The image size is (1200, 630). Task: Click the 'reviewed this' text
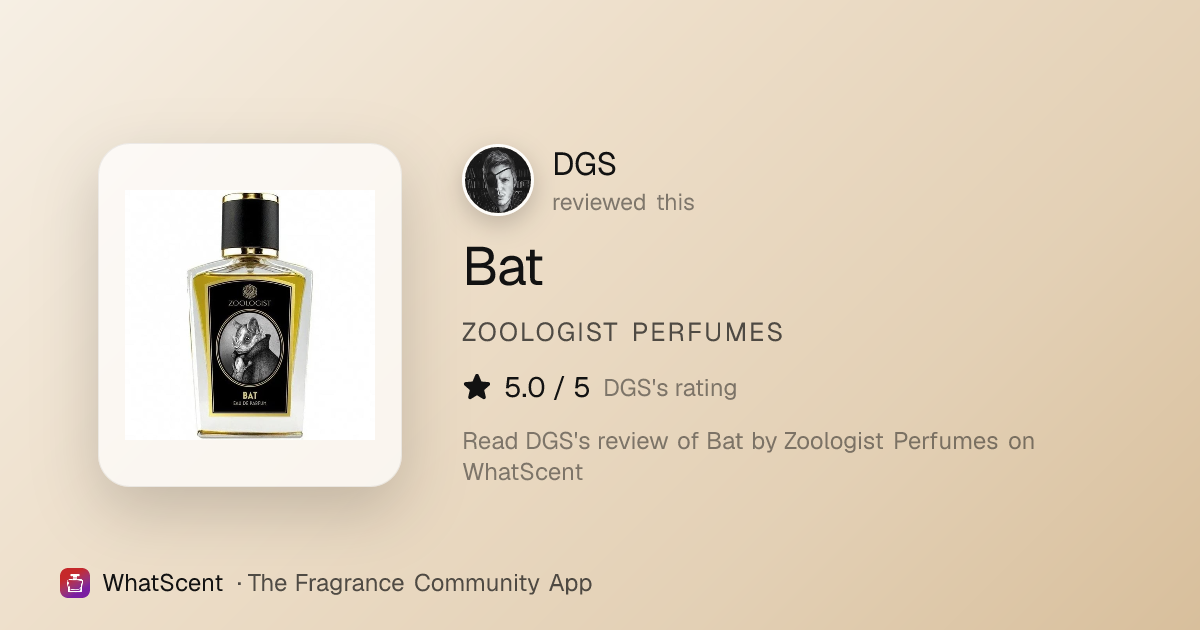pos(623,202)
